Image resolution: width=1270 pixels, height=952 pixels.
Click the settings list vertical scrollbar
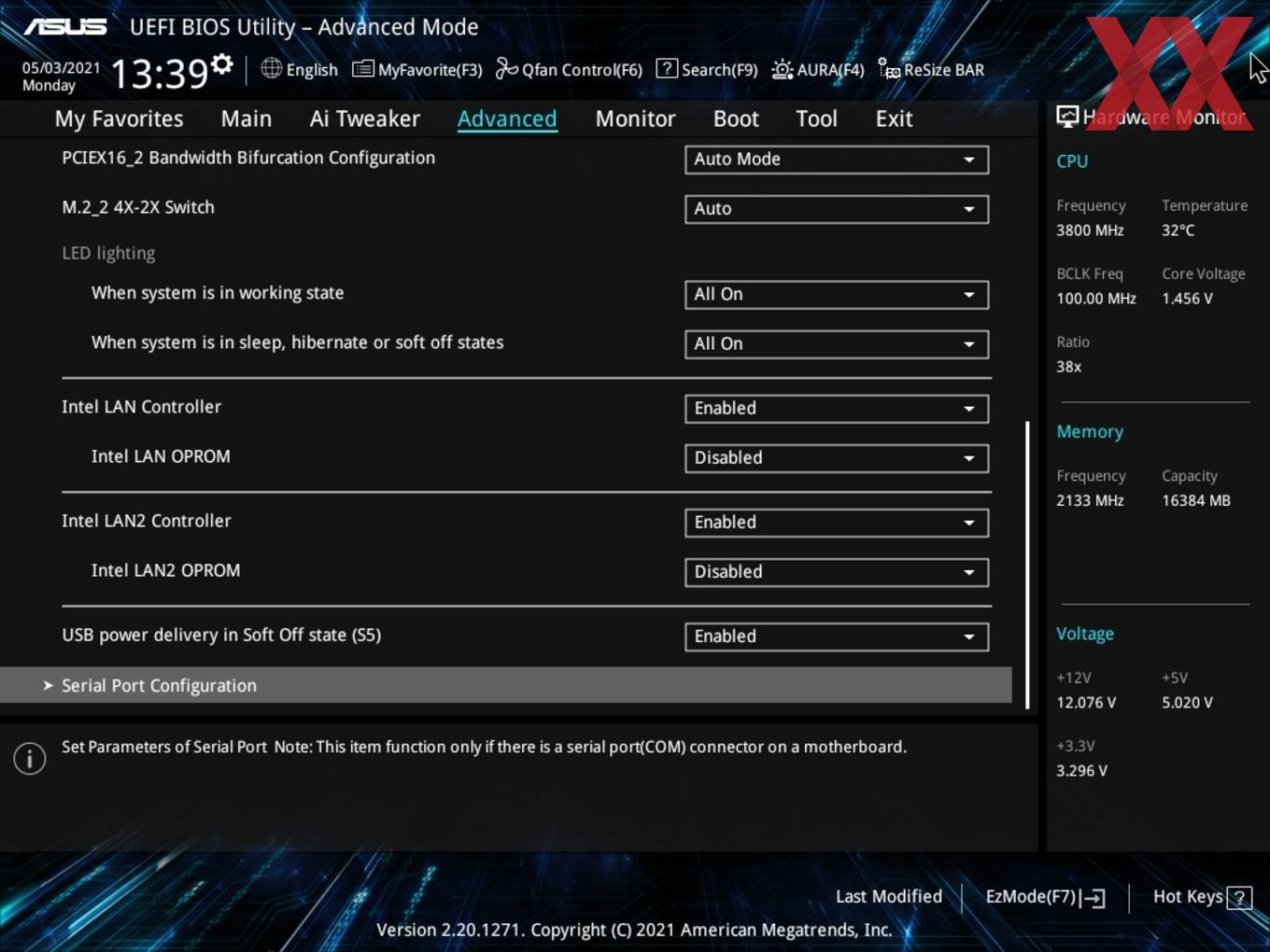[x=1027, y=564]
